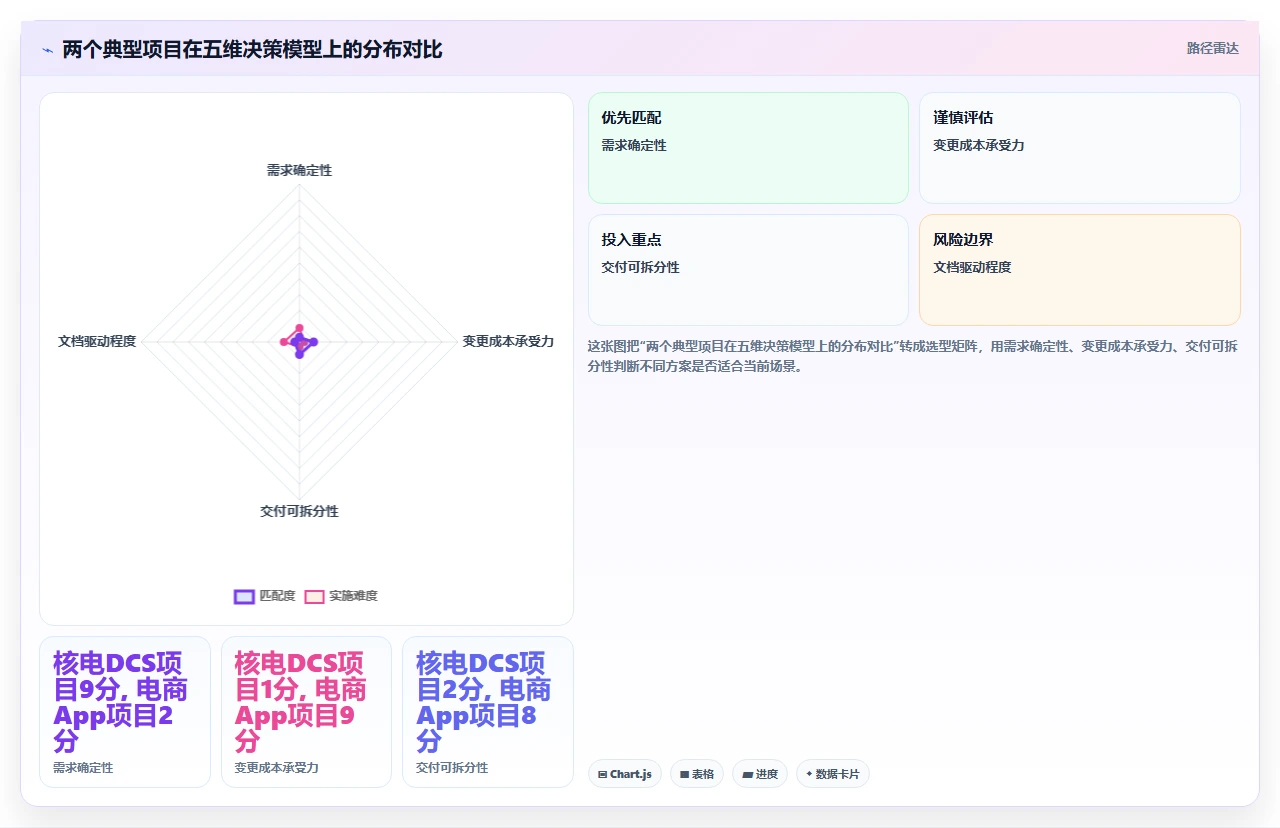The height and width of the screenshot is (828, 1280).
Task: Open the 谨慎评估 card
Action: coord(1080,148)
